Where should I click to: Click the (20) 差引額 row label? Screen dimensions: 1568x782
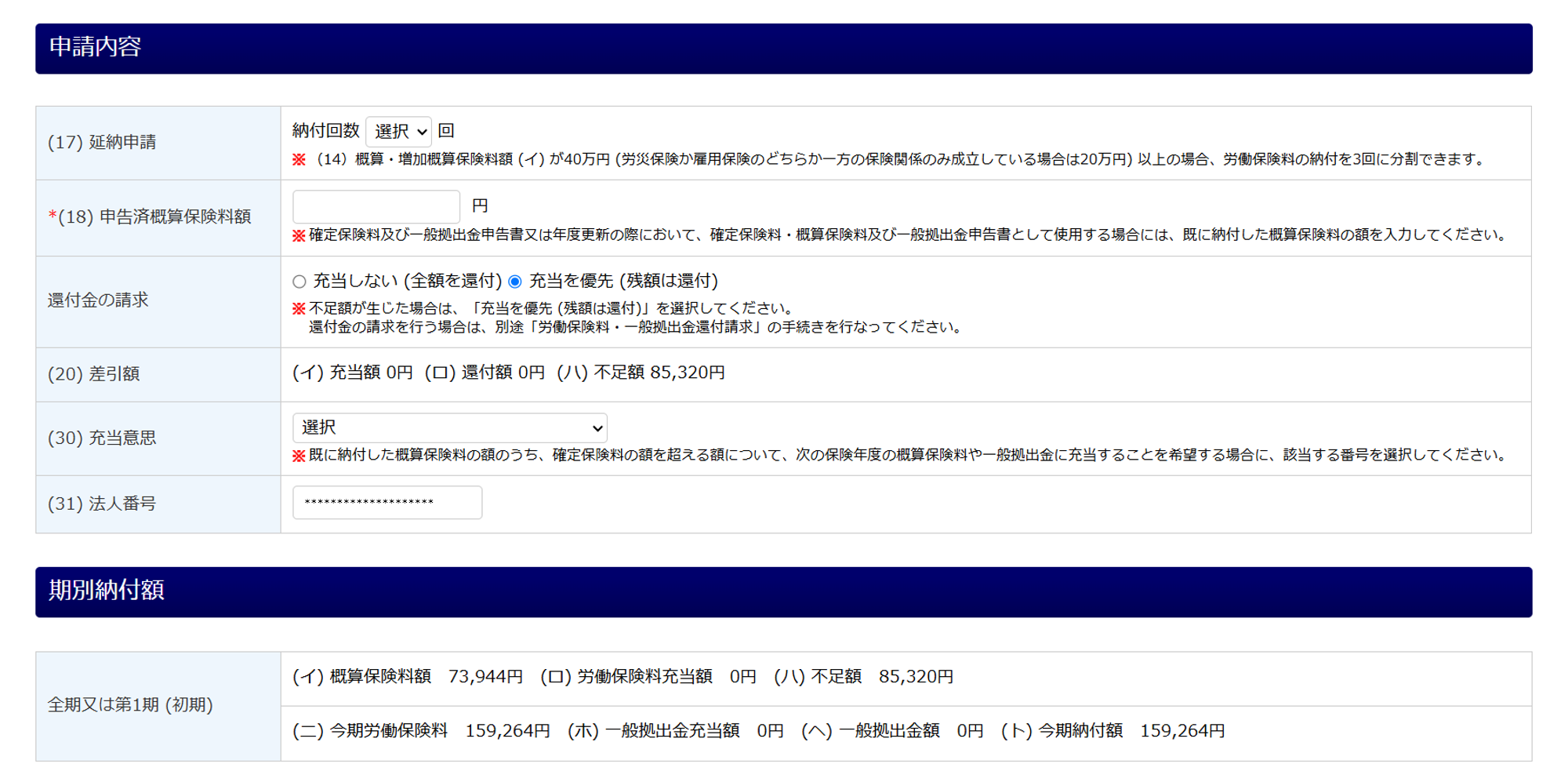[94, 374]
